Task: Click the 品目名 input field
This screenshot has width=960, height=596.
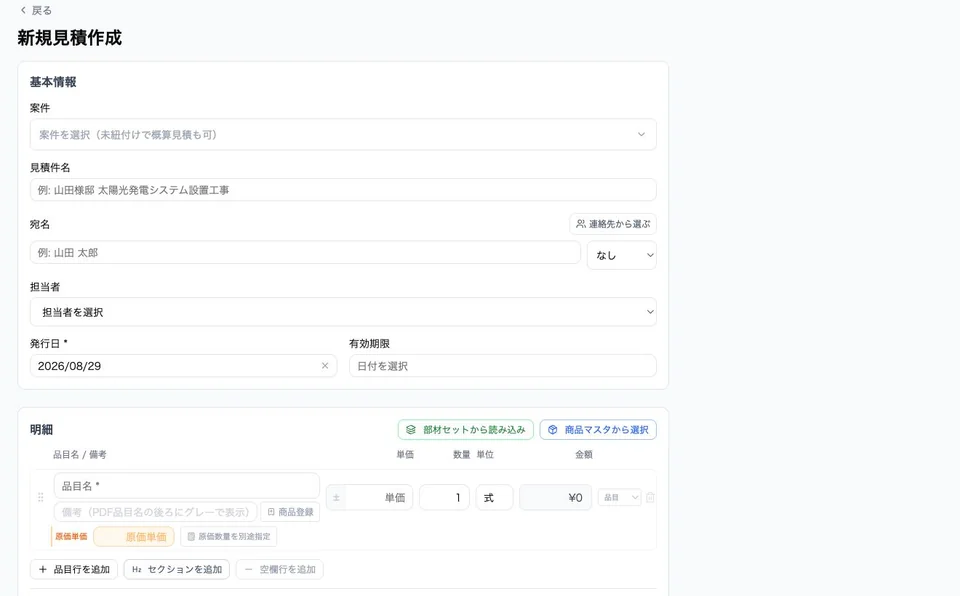Action: click(187, 486)
